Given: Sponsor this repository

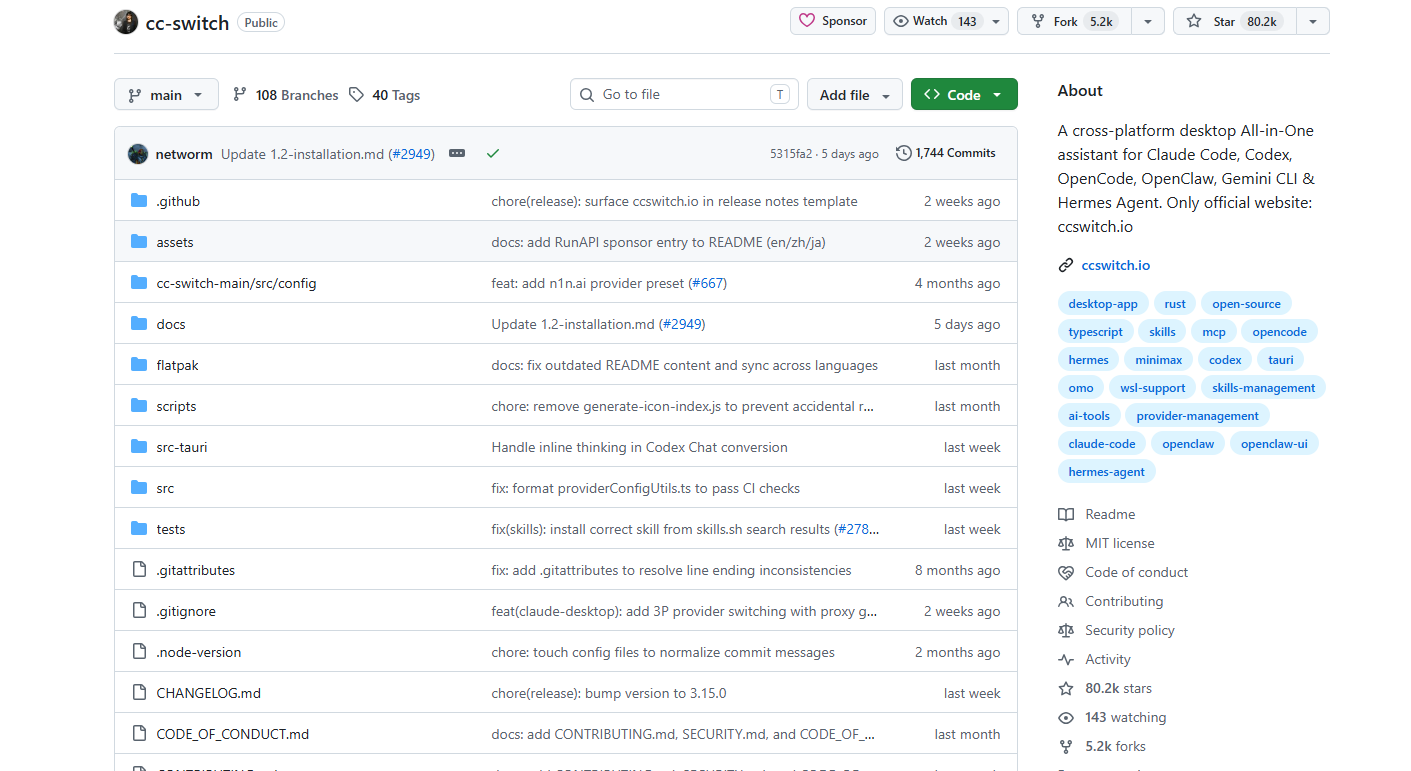Looking at the screenshot, I should 833,21.
